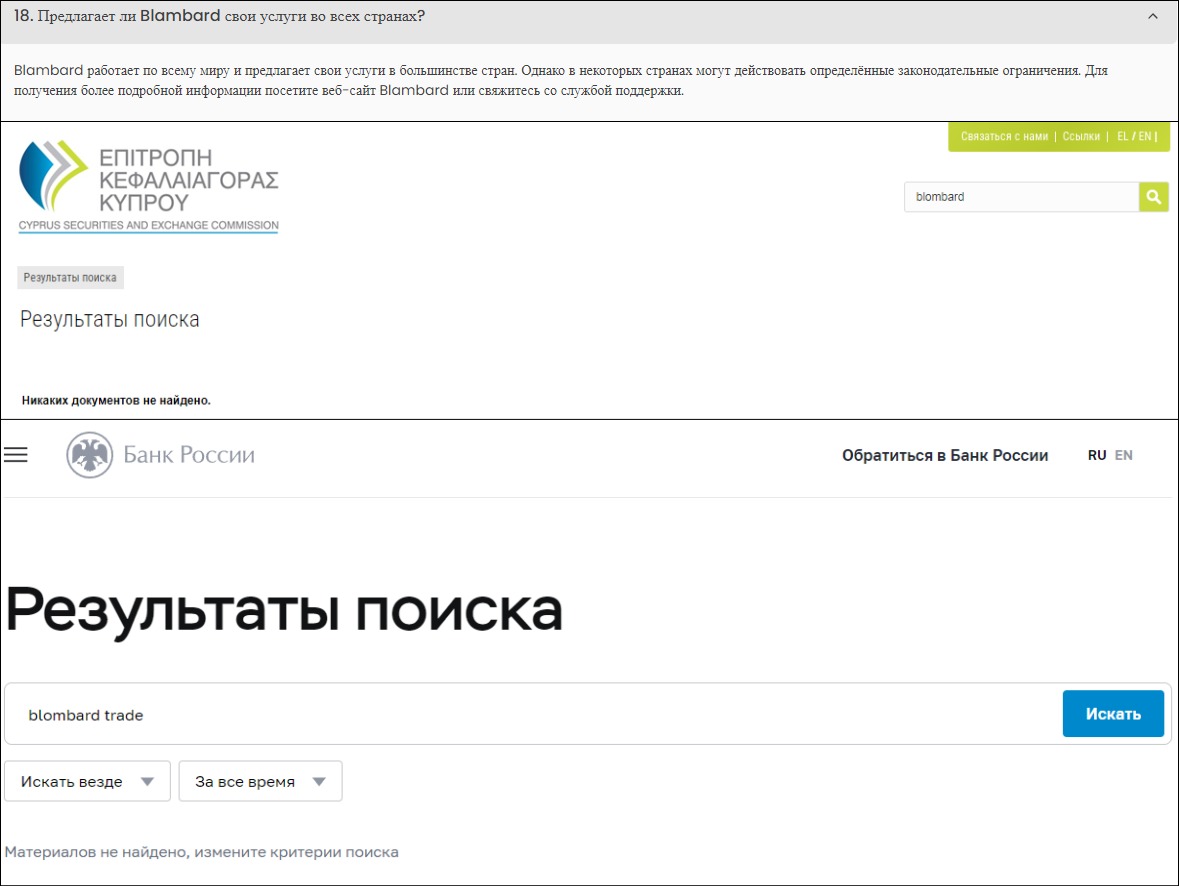Image resolution: width=1179 pixels, height=886 pixels.
Task: Switch CySEC site to EL language
Action: click(x=1123, y=136)
